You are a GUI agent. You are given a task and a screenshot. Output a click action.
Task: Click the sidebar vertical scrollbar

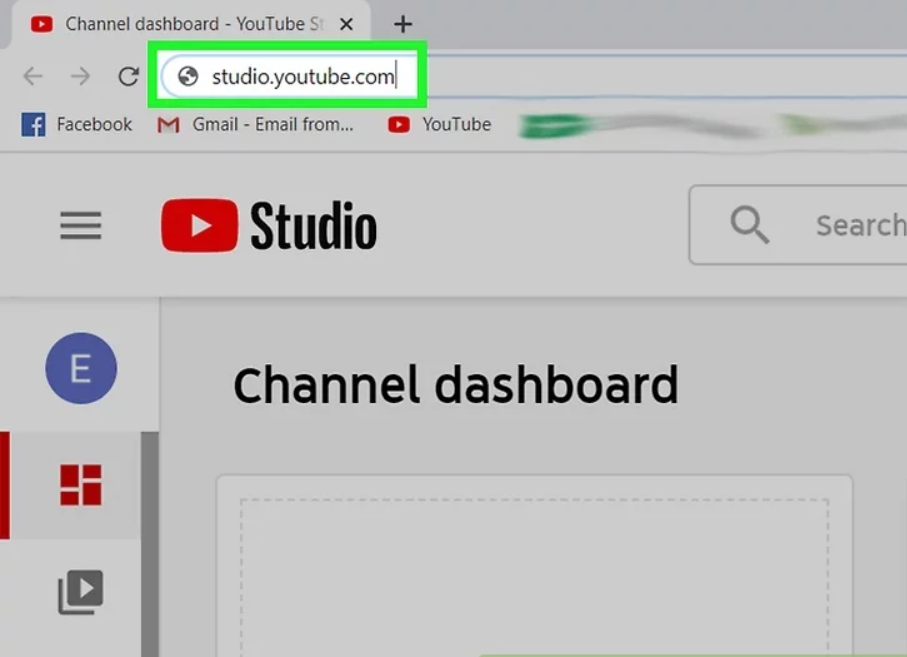point(150,544)
